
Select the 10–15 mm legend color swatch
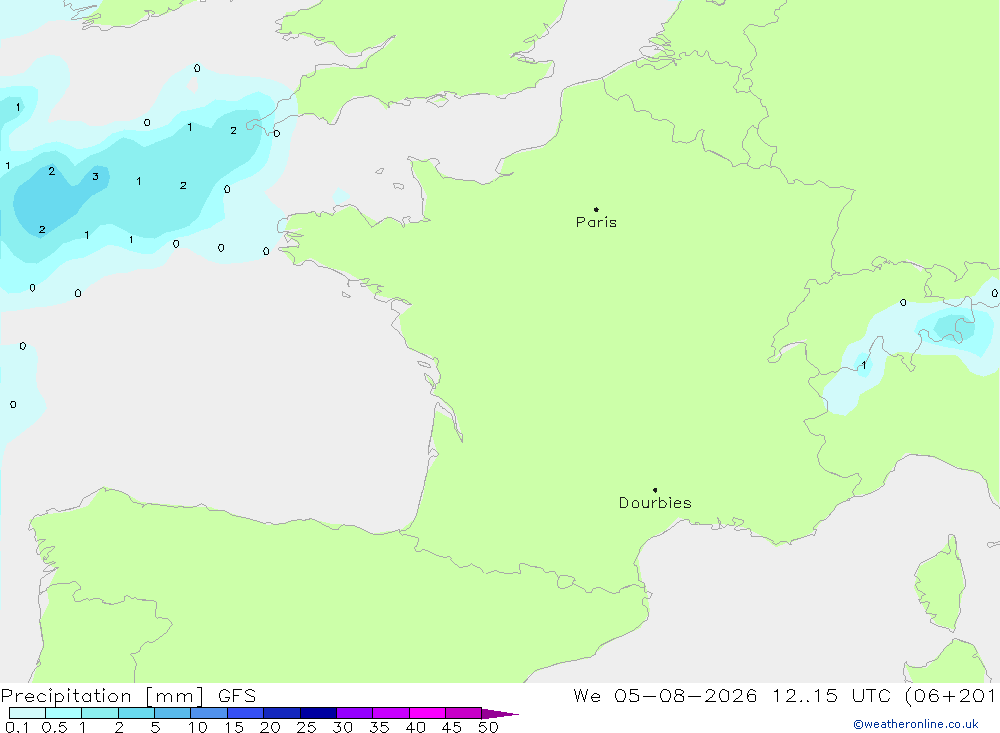click(209, 713)
